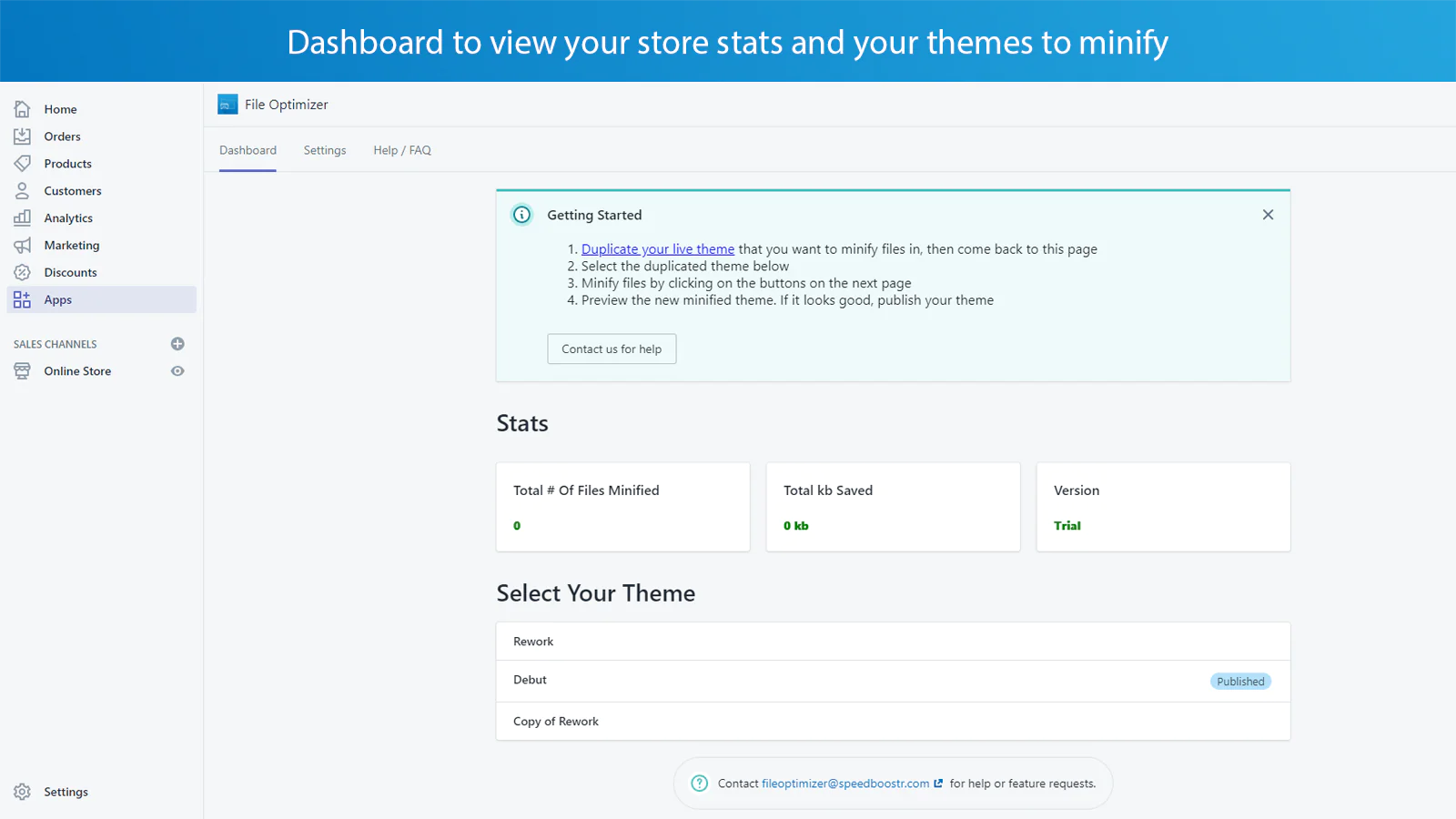View Analytics using the chart icon

tap(22, 217)
